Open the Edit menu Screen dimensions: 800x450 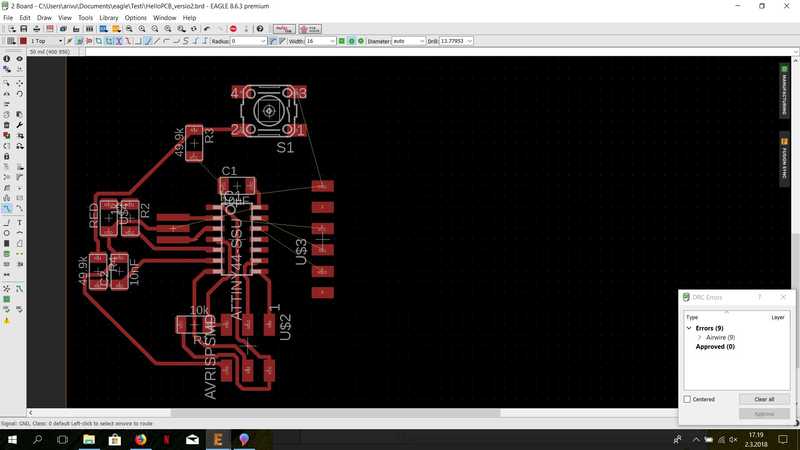point(24,17)
